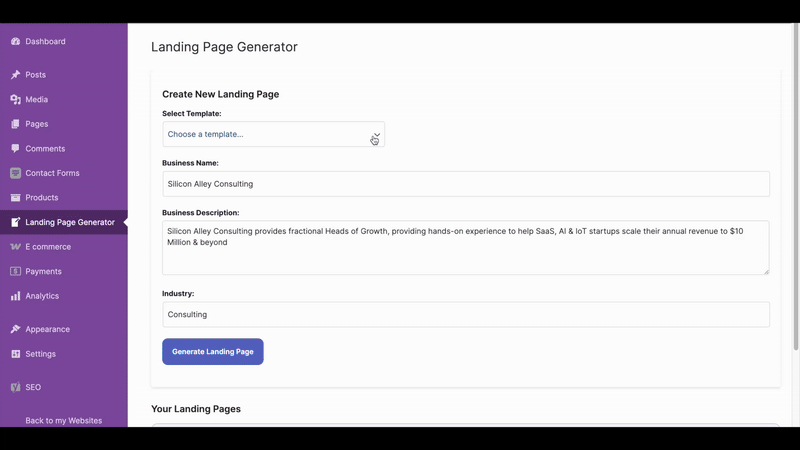Viewport: 800px width, 450px height.
Task: Click the Business Name input field
Action: [466, 184]
